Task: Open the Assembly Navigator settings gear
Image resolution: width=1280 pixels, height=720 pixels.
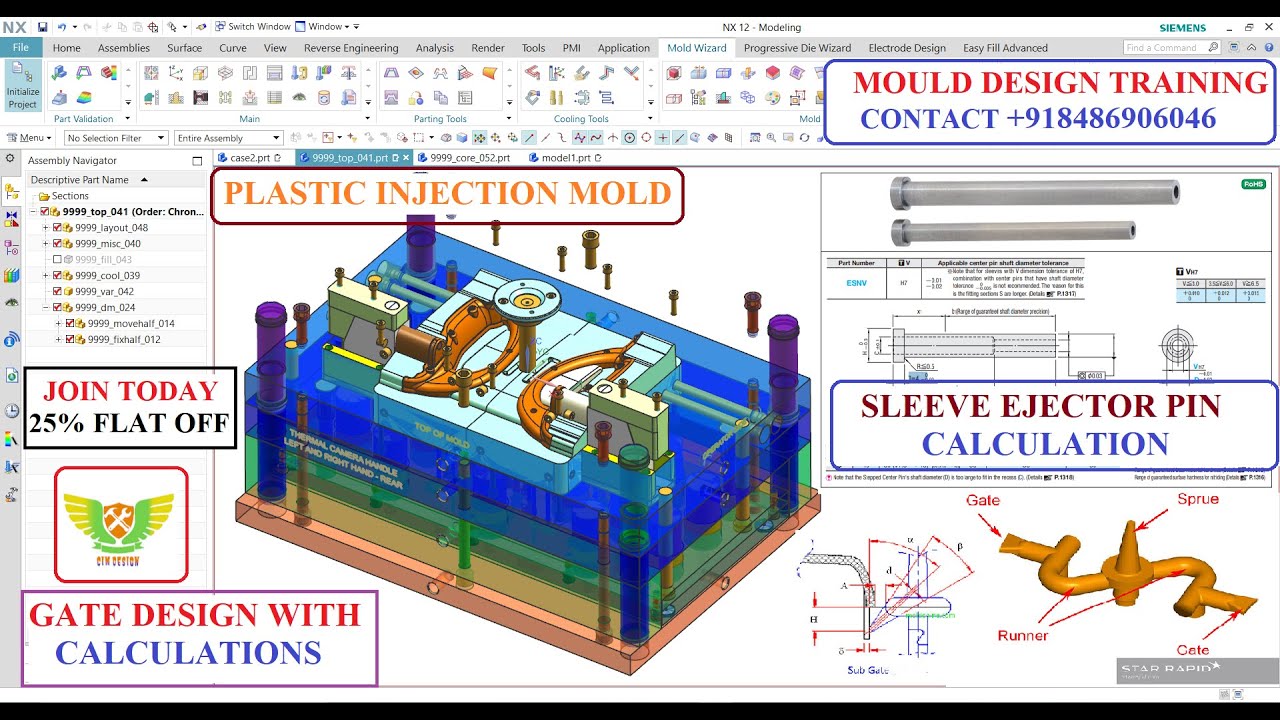Action: coord(10,158)
